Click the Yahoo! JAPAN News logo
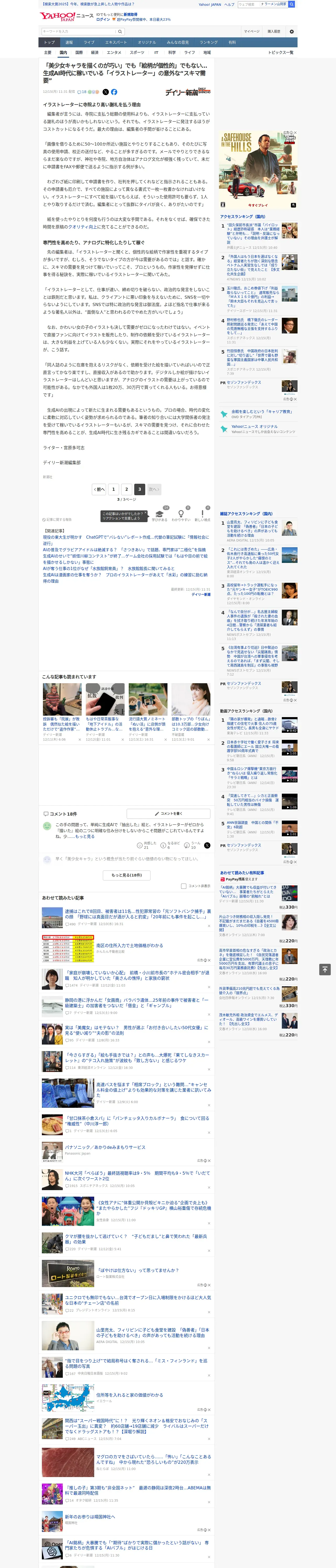 click(x=66, y=17)
